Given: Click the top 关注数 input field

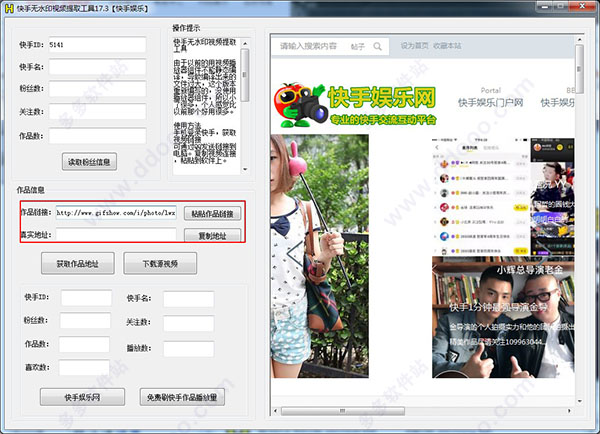Looking at the screenshot, I should 97,112.
